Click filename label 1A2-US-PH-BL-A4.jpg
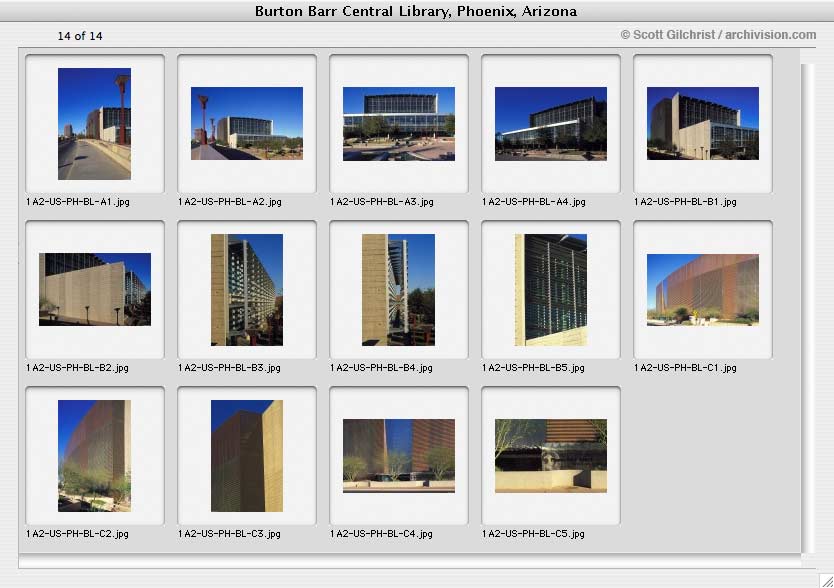The height and width of the screenshot is (588, 834). click(533, 202)
